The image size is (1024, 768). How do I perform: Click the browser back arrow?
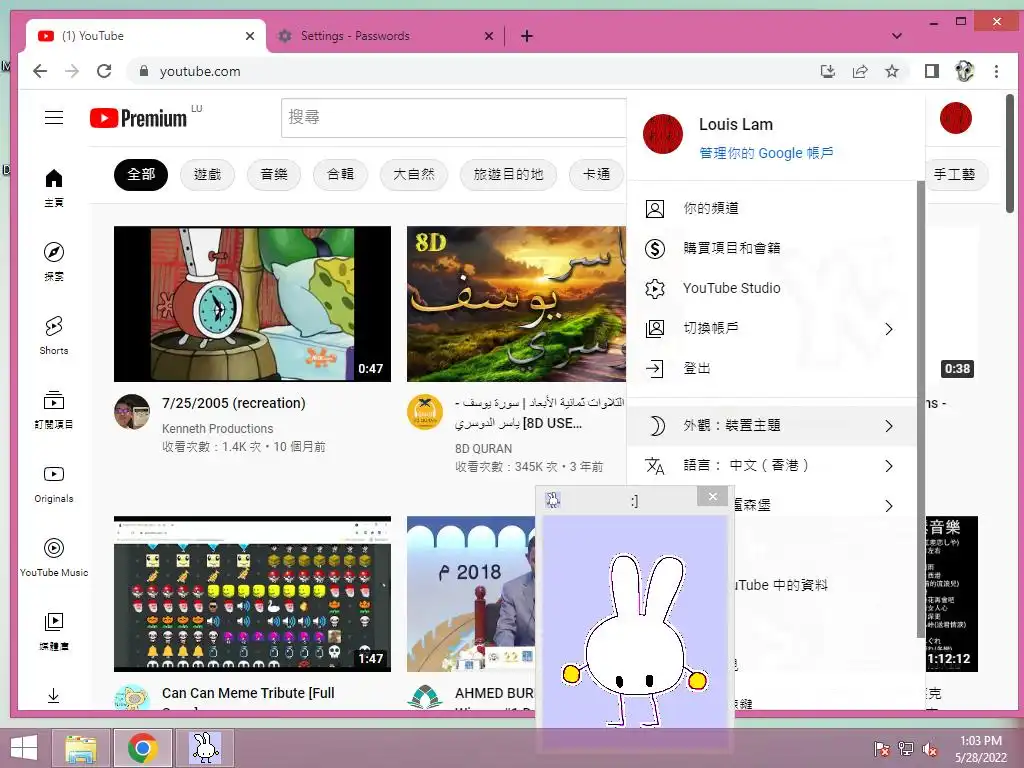click(x=40, y=71)
